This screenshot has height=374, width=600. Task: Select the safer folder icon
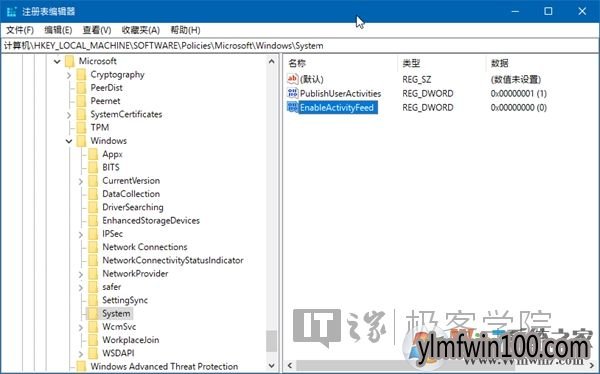point(93,287)
